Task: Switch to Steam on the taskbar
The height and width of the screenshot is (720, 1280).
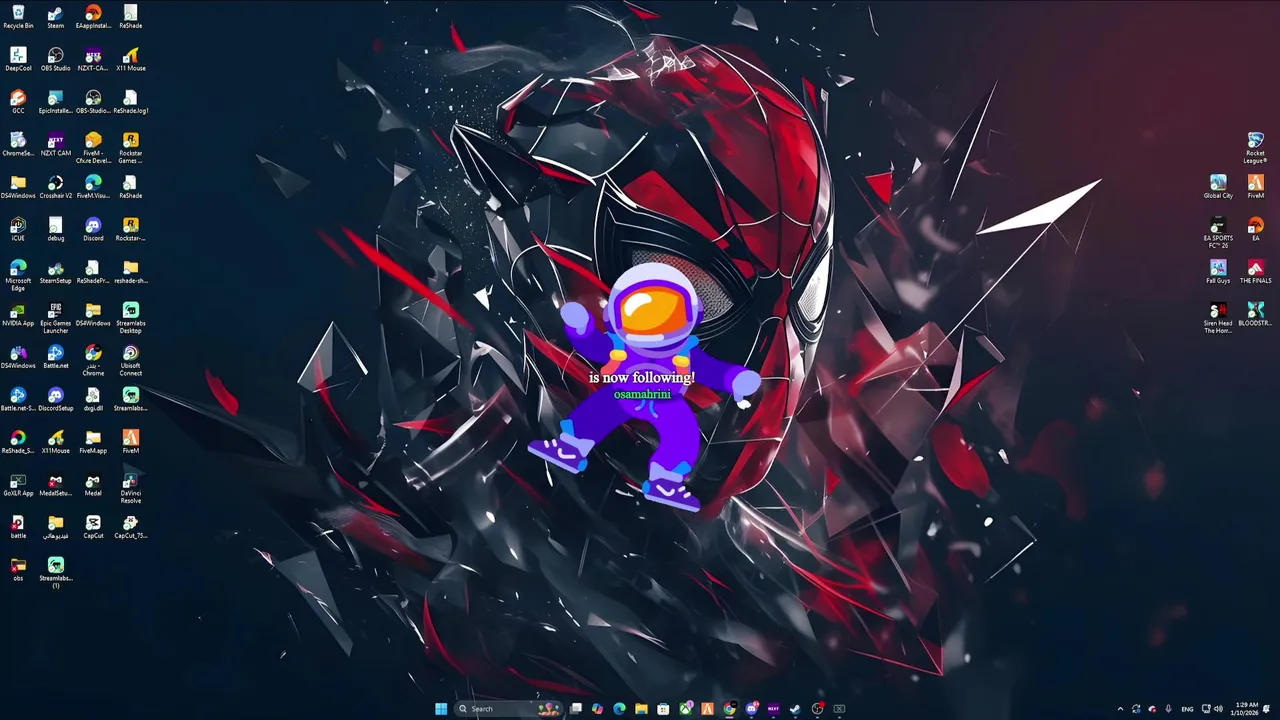Action: pyautogui.click(x=795, y=709)
